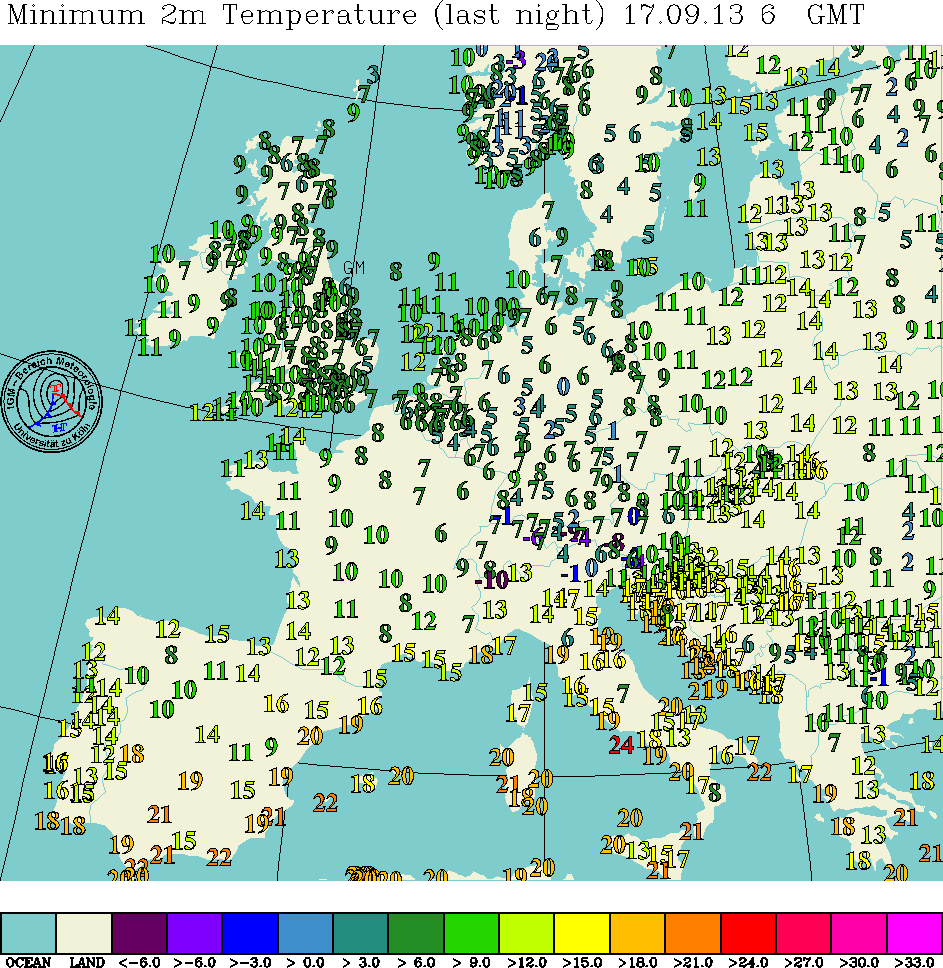Image resolution: width=943 pixels, height=968 pixels.
Task: Select the purple -8 reading in the Alps
Action: tap(616, 541)
